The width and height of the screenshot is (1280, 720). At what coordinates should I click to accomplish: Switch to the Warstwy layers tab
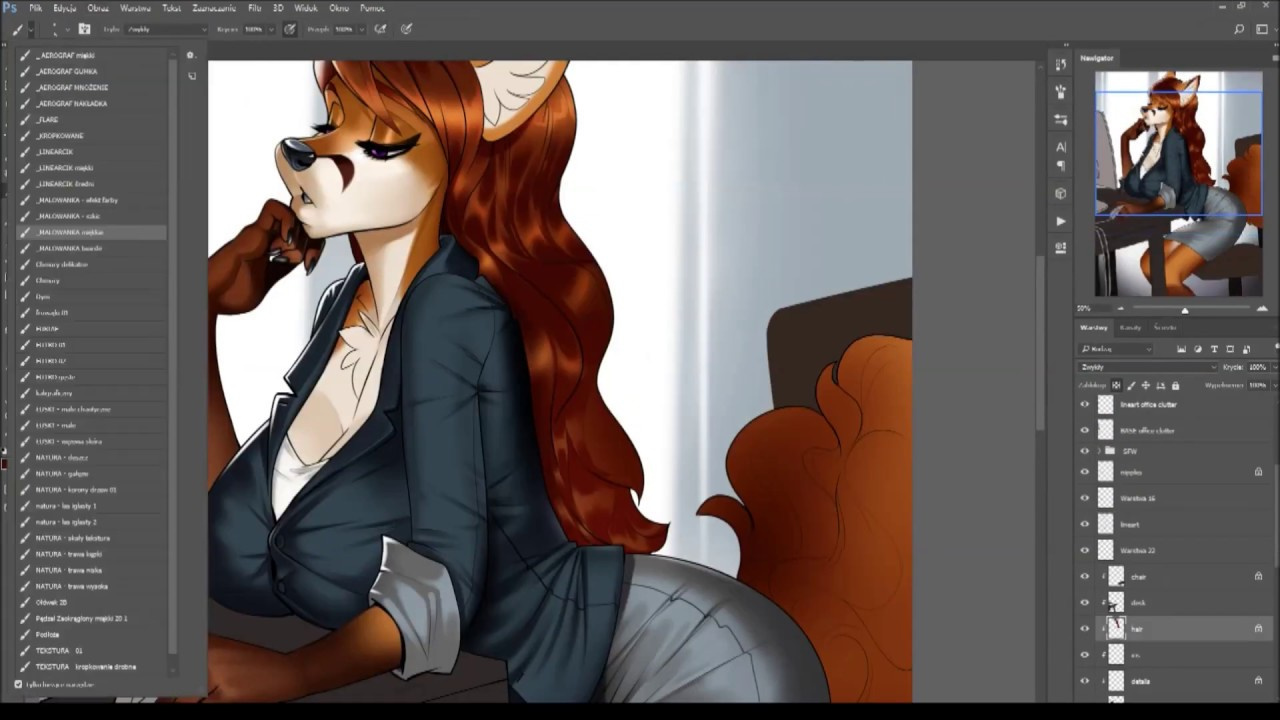[x=1093, y=327]
